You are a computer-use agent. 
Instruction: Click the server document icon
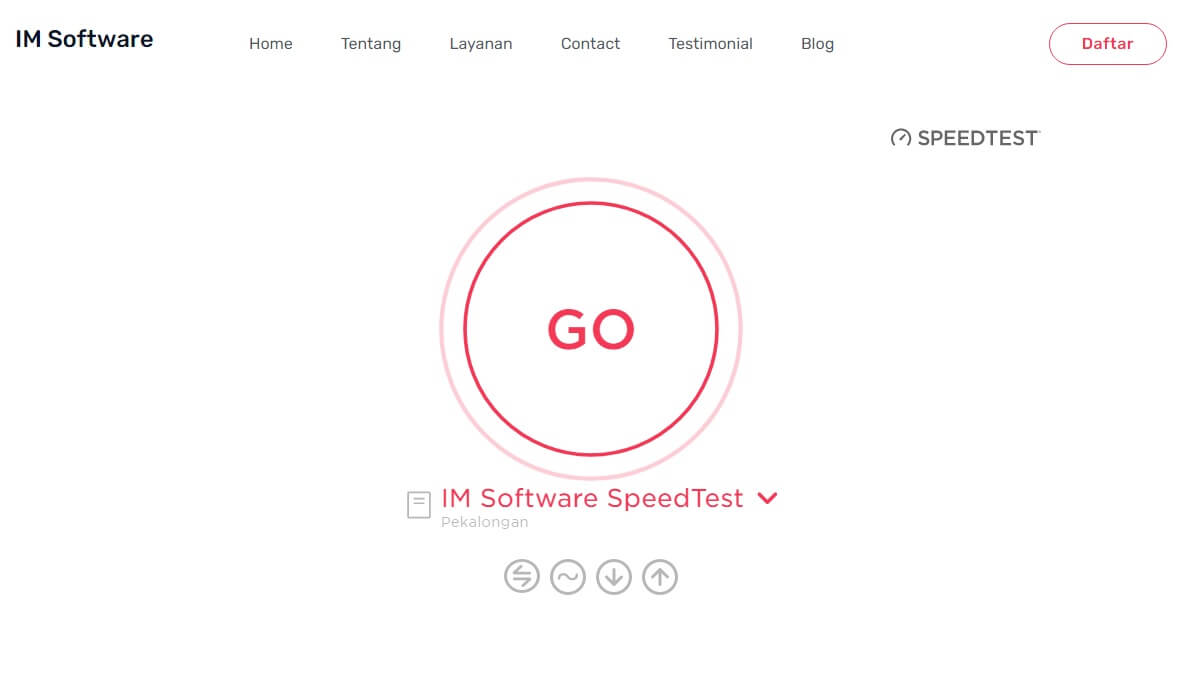[419, 505]
